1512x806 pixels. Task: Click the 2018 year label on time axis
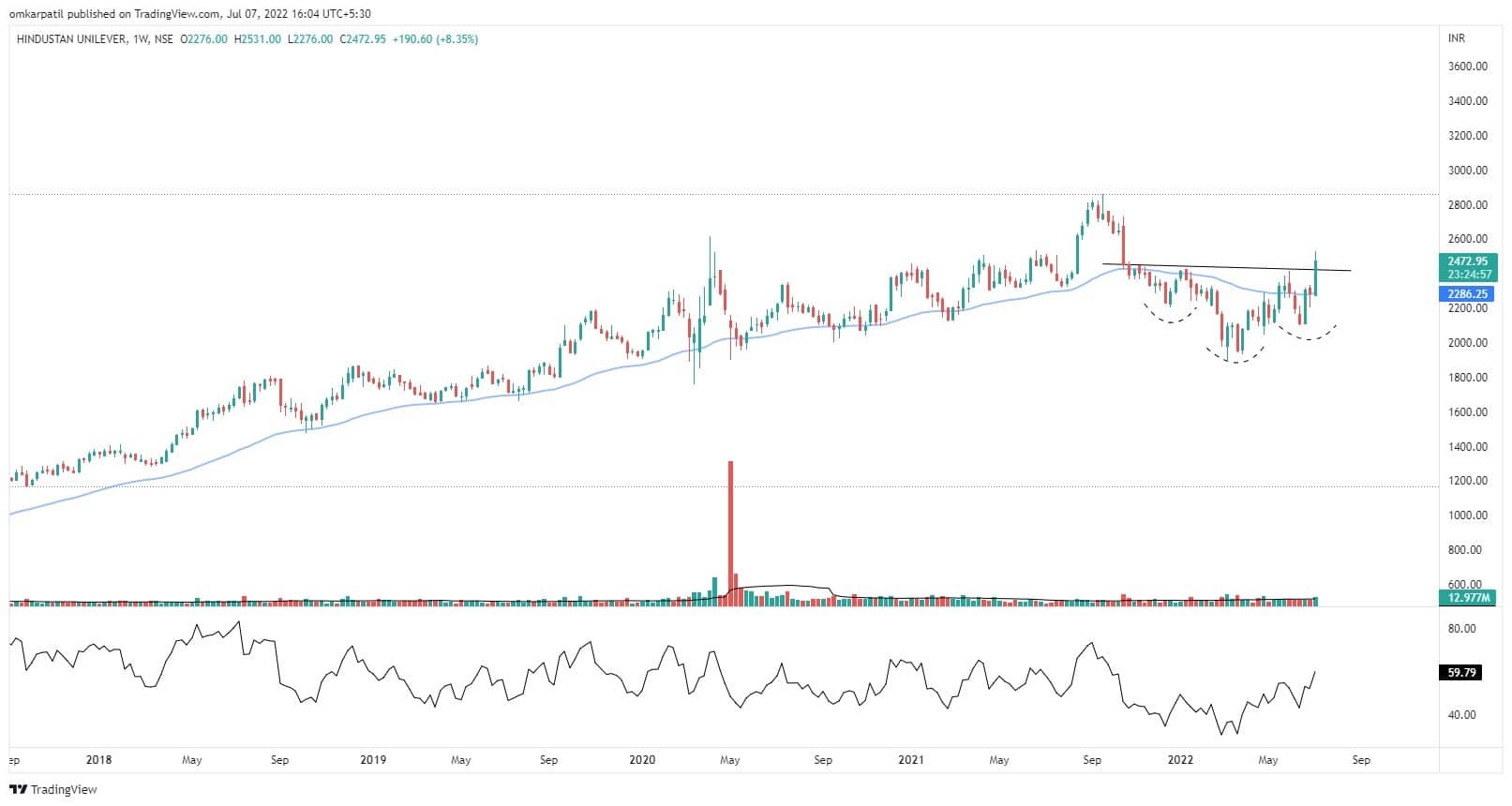98,760
